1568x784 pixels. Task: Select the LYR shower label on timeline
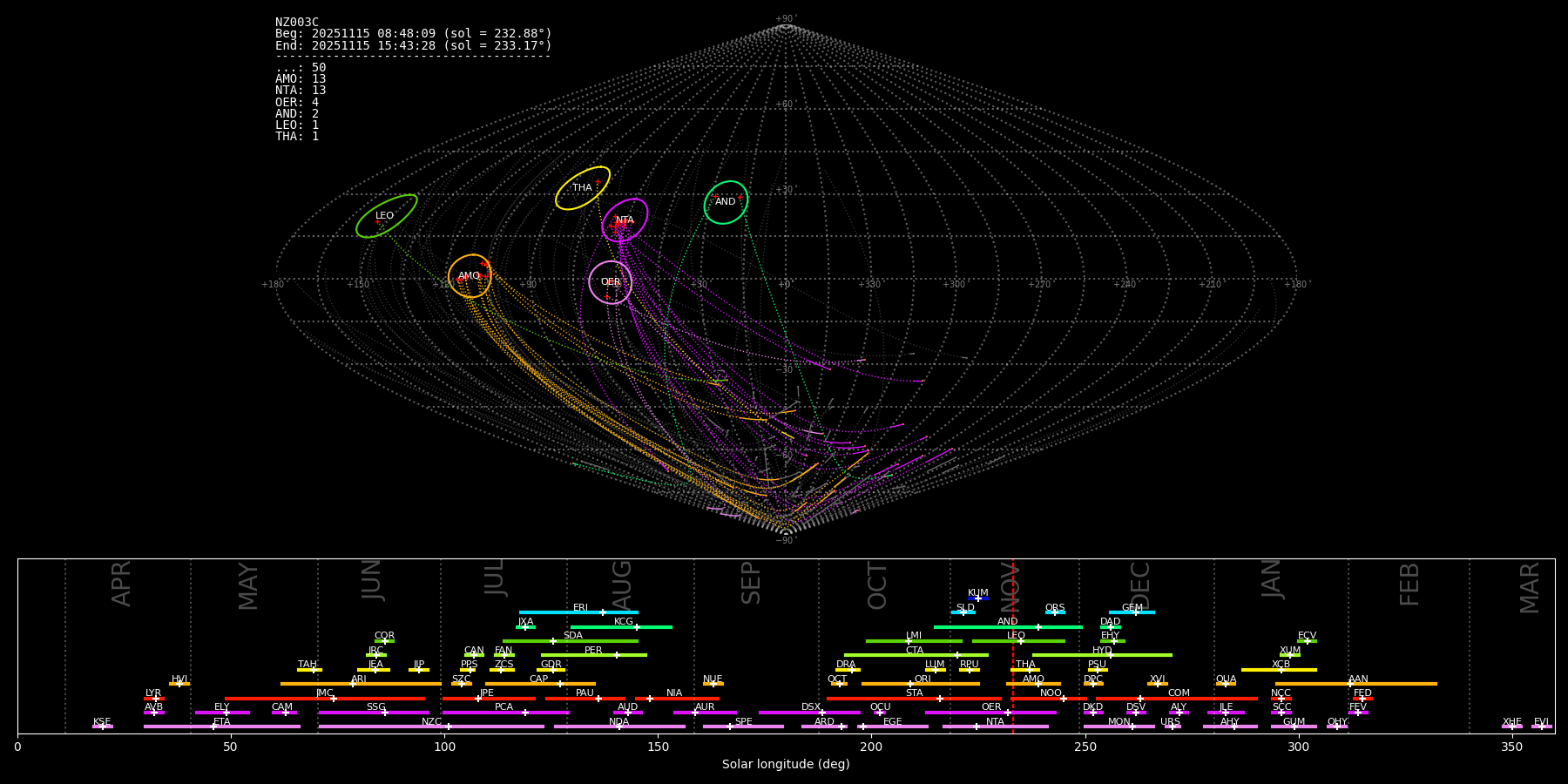(x=153, y=693)
